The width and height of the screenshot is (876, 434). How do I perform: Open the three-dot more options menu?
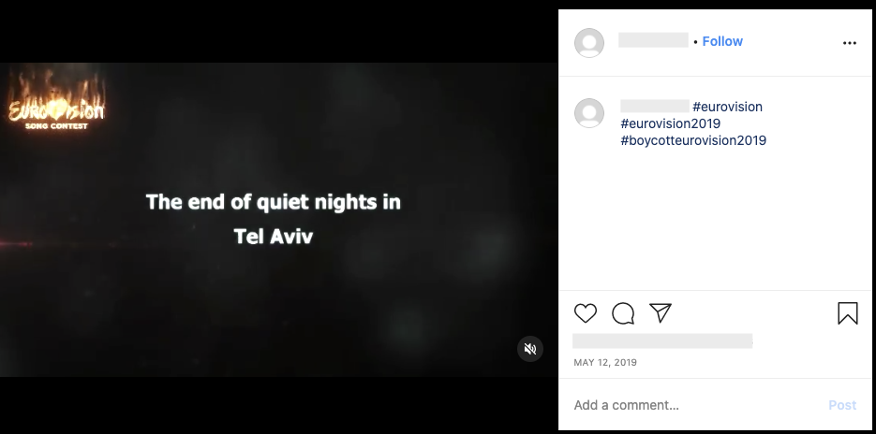(x=849, y=43)
